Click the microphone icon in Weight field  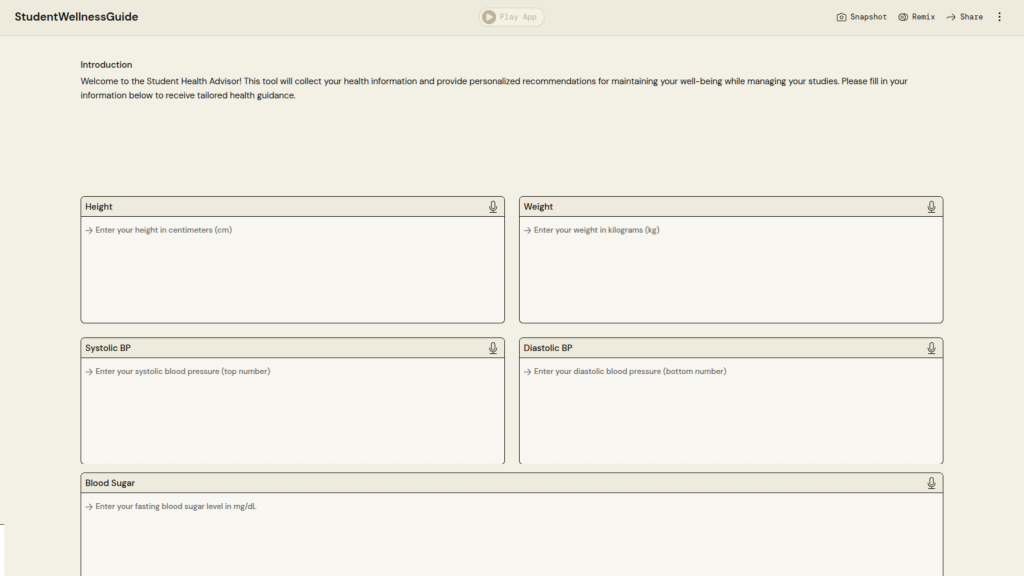(931, 207)
